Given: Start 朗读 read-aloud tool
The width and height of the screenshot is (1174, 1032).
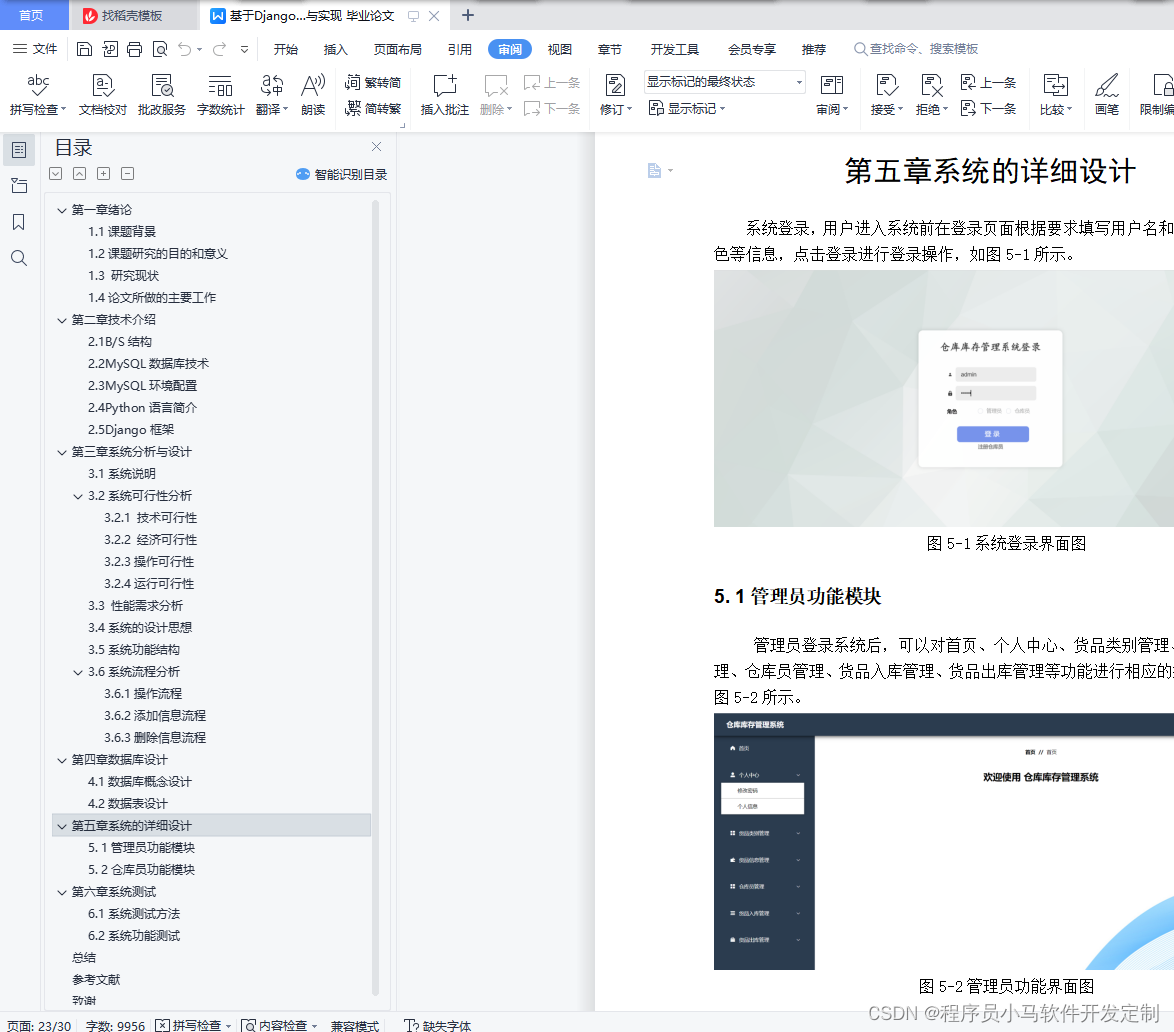Looking at the screenshot, I should tap(312, 94).
